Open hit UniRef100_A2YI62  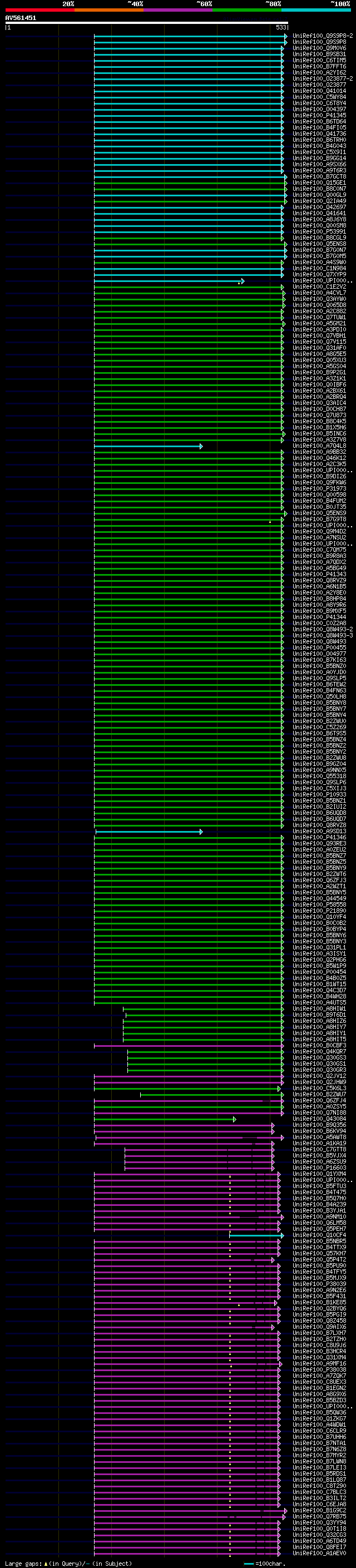[x=319, y=72]
